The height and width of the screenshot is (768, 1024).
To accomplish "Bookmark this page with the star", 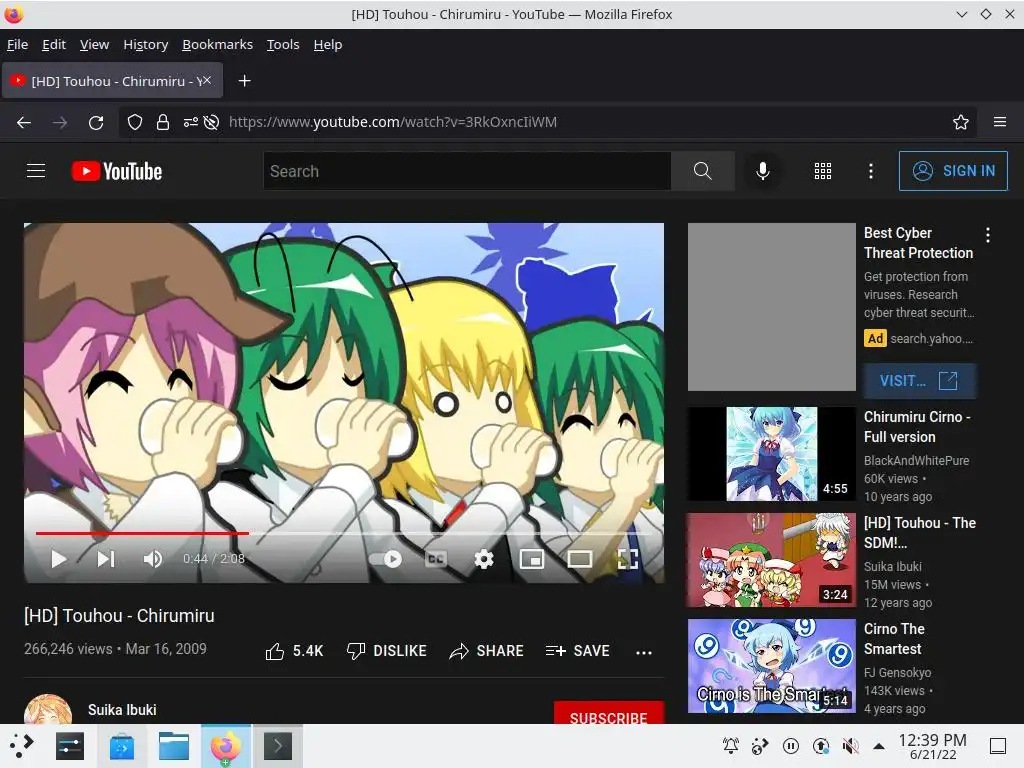I will coord(960,122).
